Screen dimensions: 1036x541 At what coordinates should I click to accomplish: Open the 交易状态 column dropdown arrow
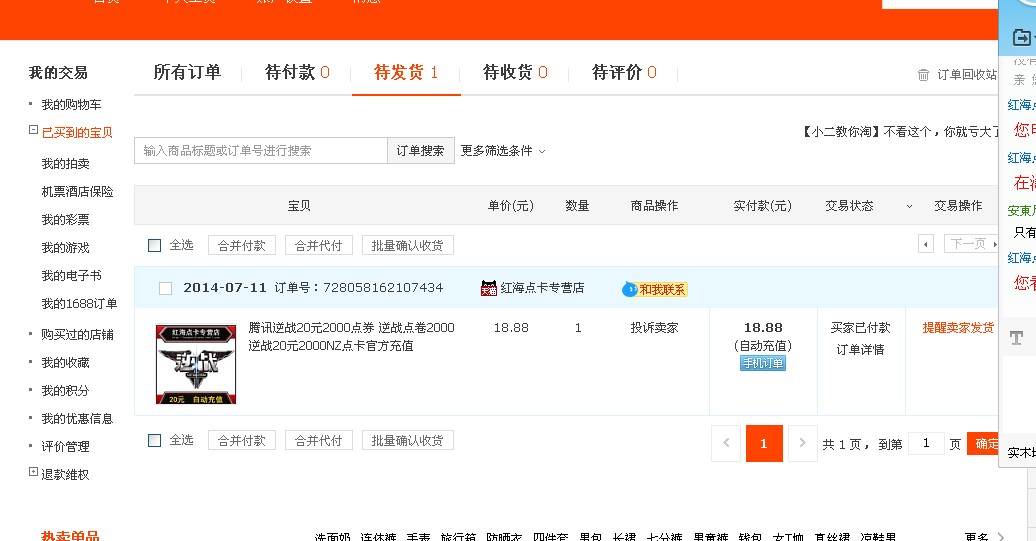pos(909,206)
